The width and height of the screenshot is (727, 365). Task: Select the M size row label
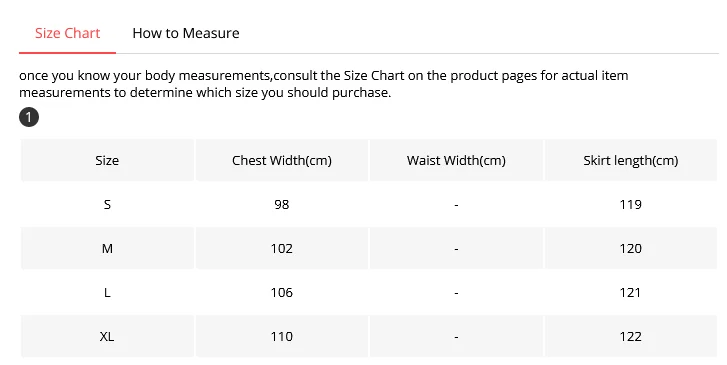[107, 248]
